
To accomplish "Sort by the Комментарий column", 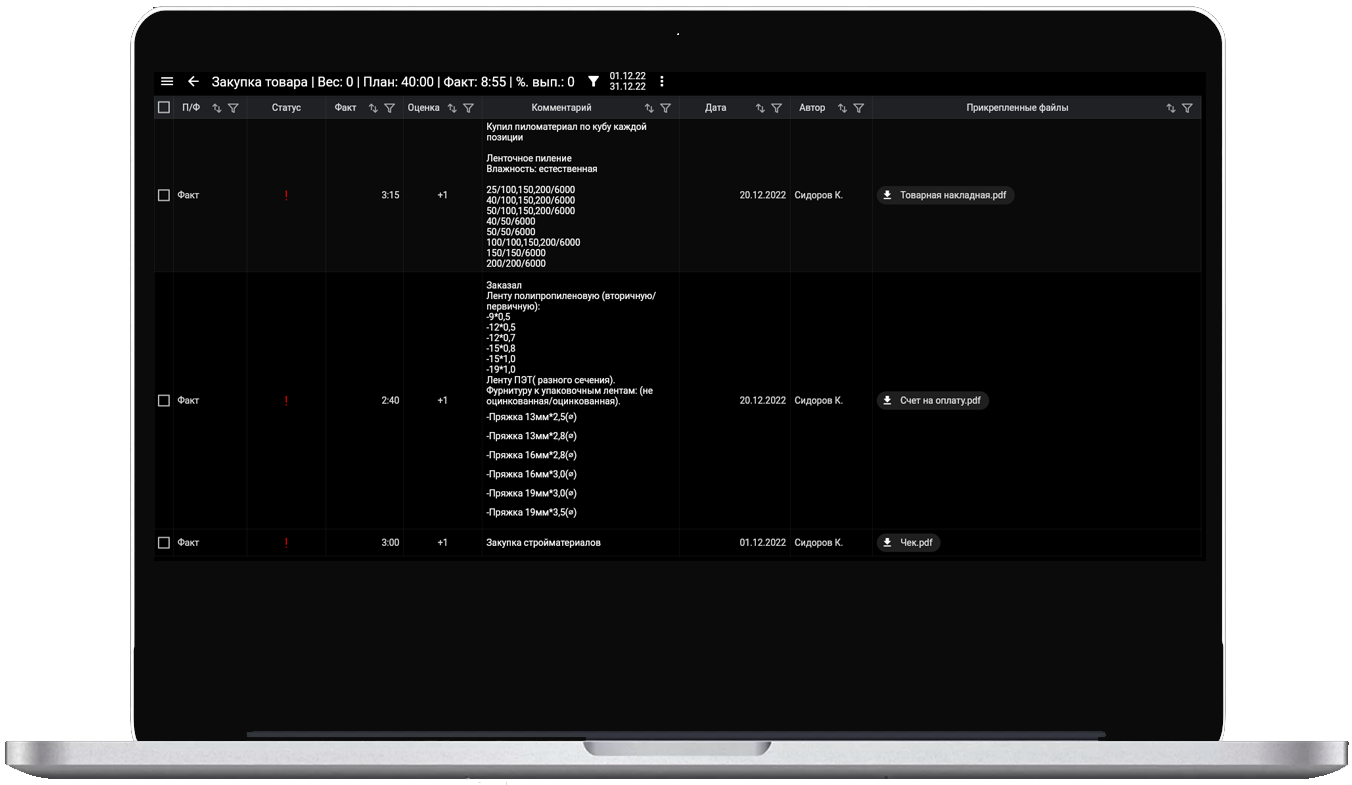I will [x=649, y=108].
